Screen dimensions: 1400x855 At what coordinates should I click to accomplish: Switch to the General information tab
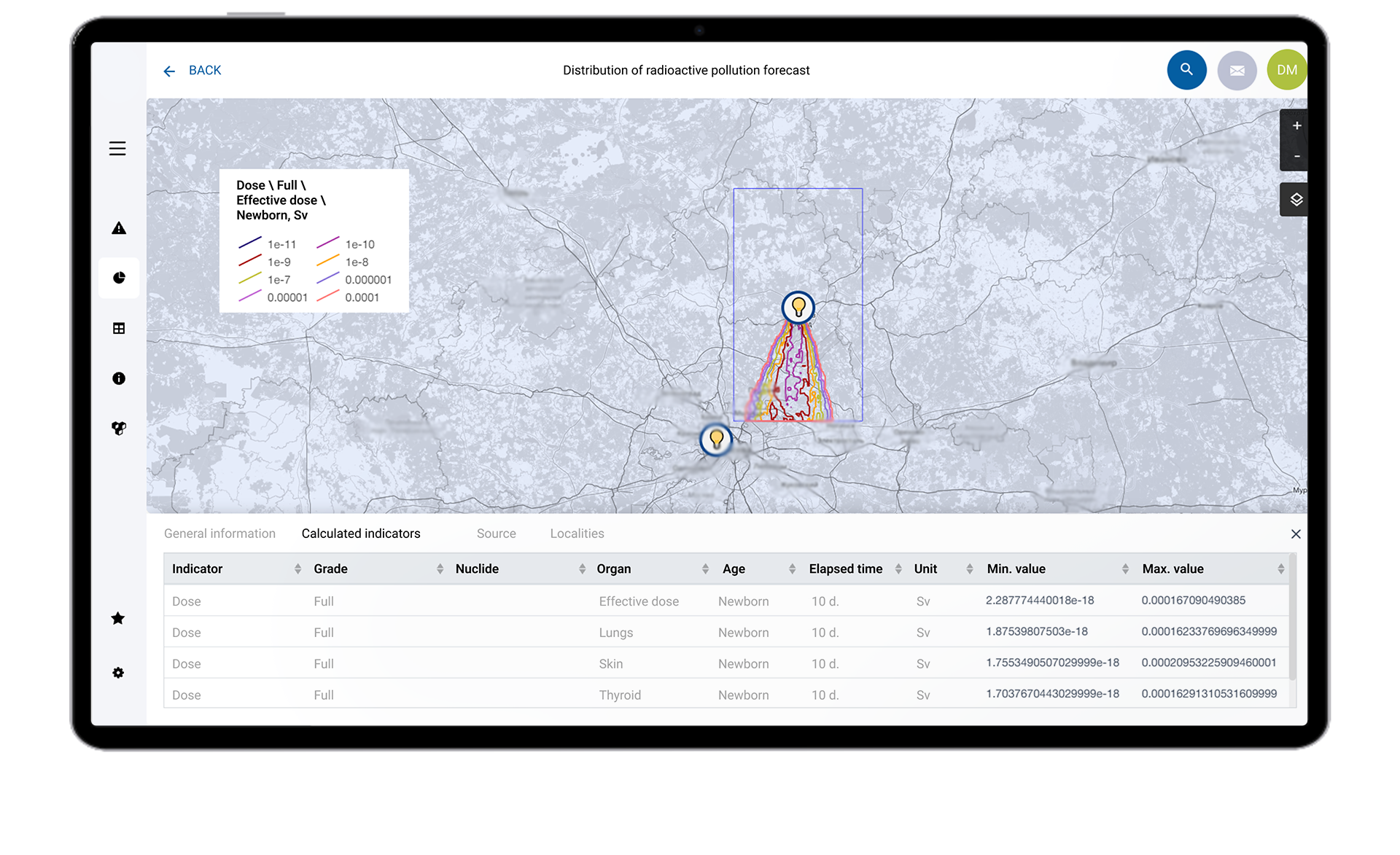click(x=219, y=534)
